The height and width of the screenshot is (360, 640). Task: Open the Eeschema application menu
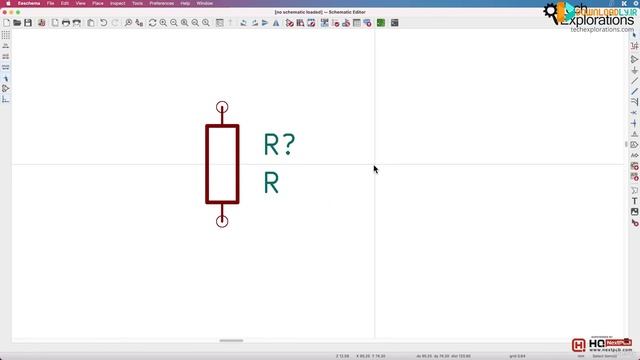coord(29,3)
